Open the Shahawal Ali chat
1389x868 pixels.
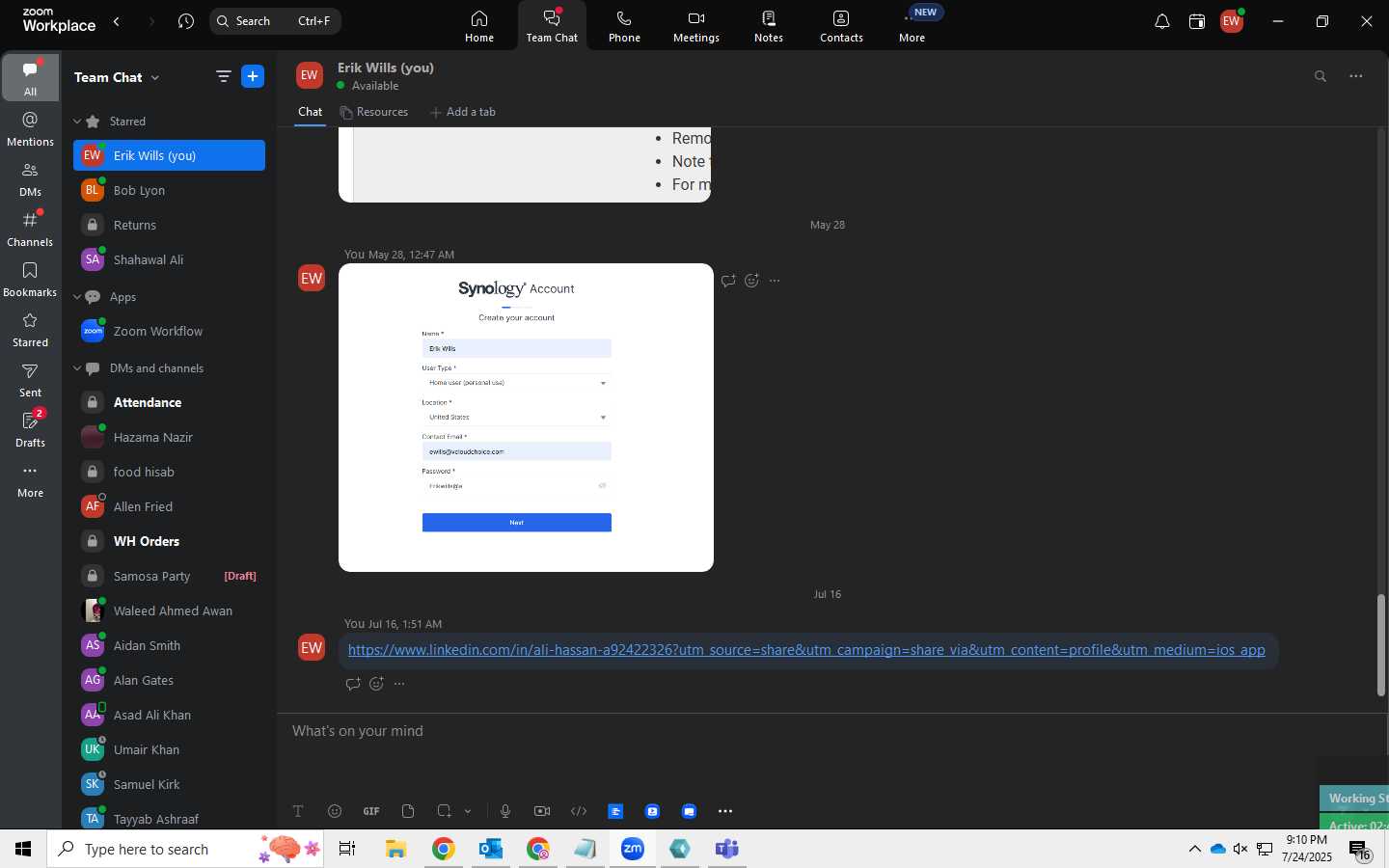169,259
